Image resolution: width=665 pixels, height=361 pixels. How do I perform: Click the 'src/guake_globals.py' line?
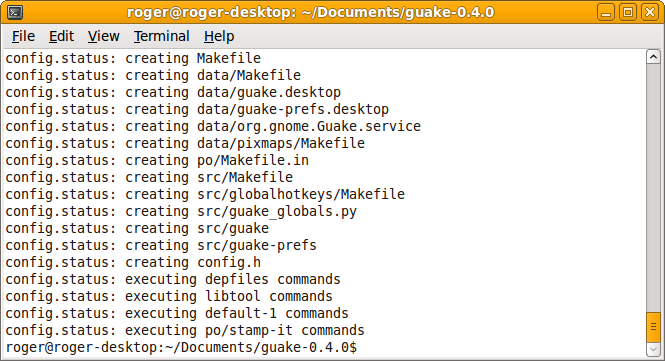(x=181, y=211)
